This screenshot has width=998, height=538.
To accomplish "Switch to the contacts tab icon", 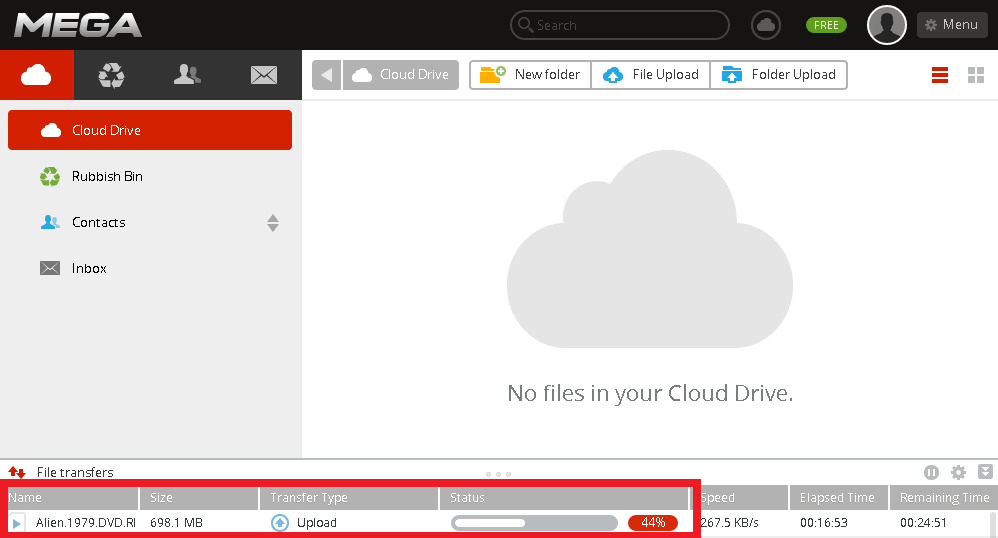I will [x=187, y=75].
